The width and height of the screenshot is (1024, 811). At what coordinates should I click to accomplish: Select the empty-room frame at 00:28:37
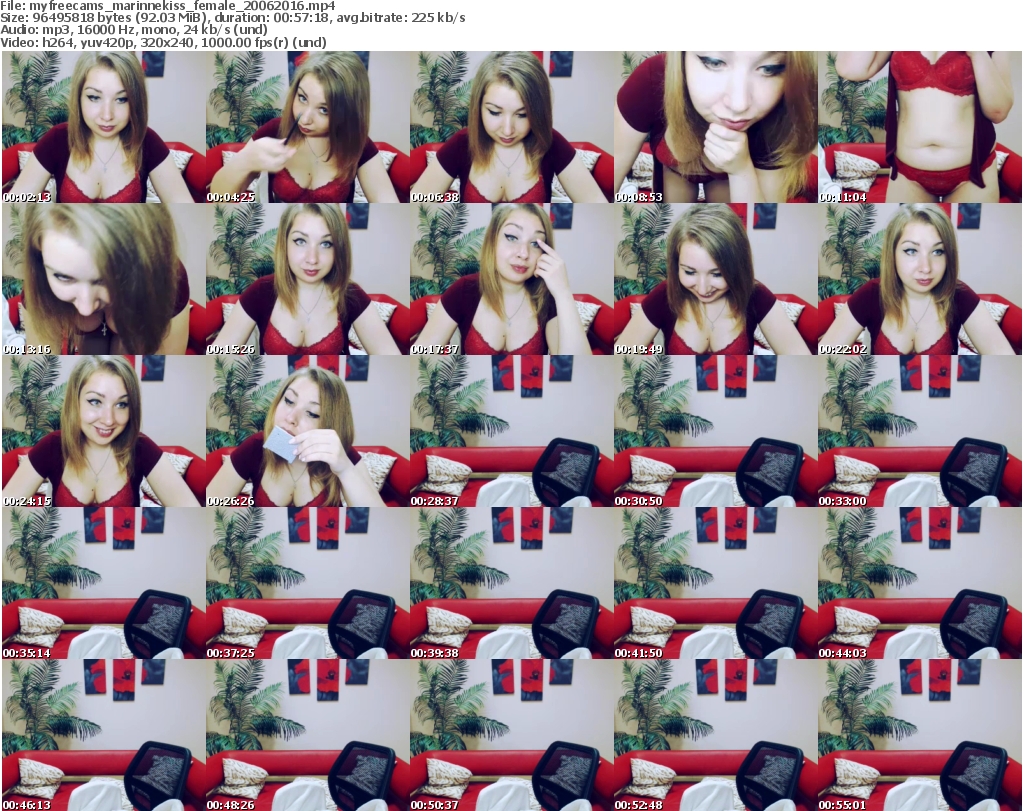click(511, 431)
